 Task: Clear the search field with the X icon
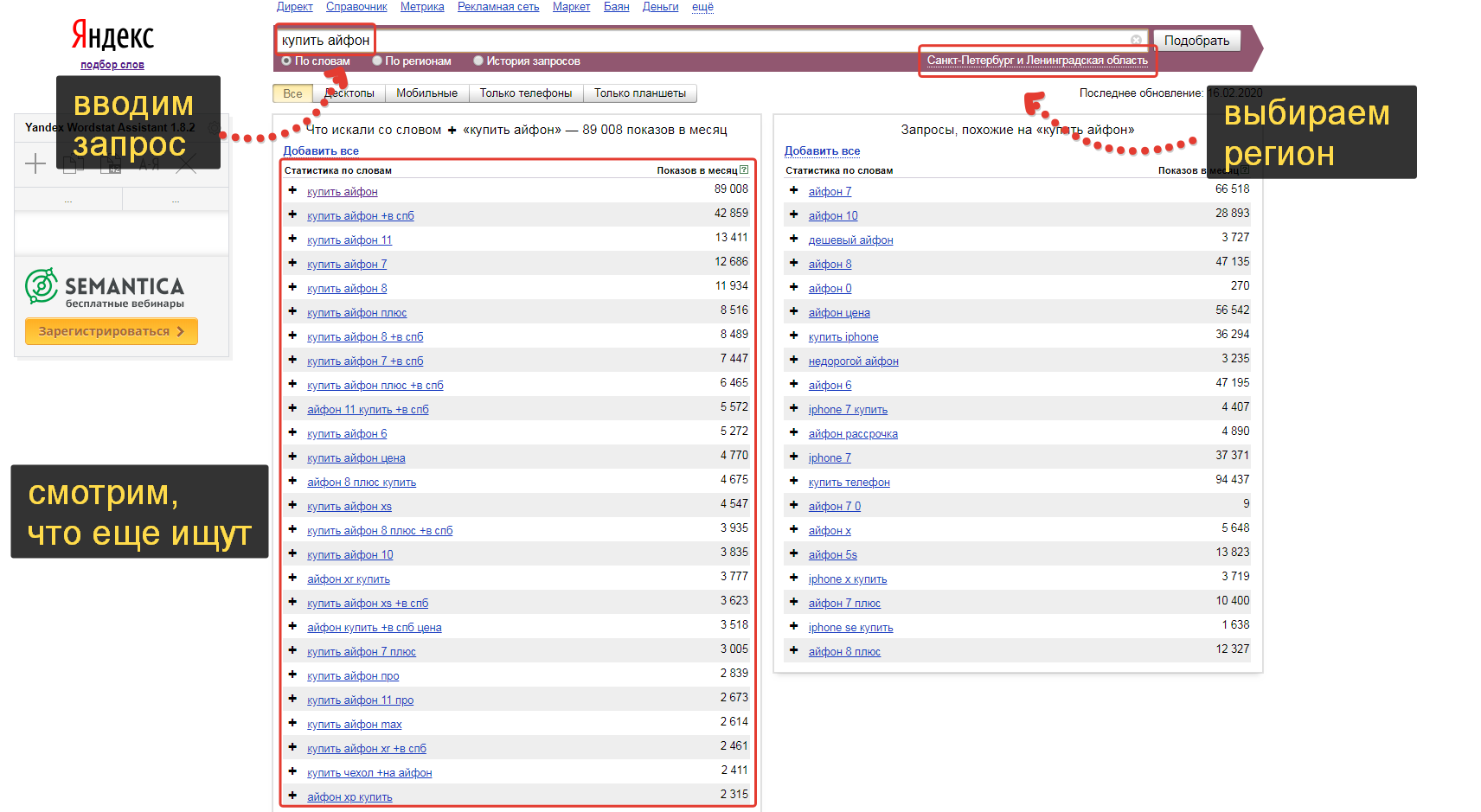[x=1136, y=40]
